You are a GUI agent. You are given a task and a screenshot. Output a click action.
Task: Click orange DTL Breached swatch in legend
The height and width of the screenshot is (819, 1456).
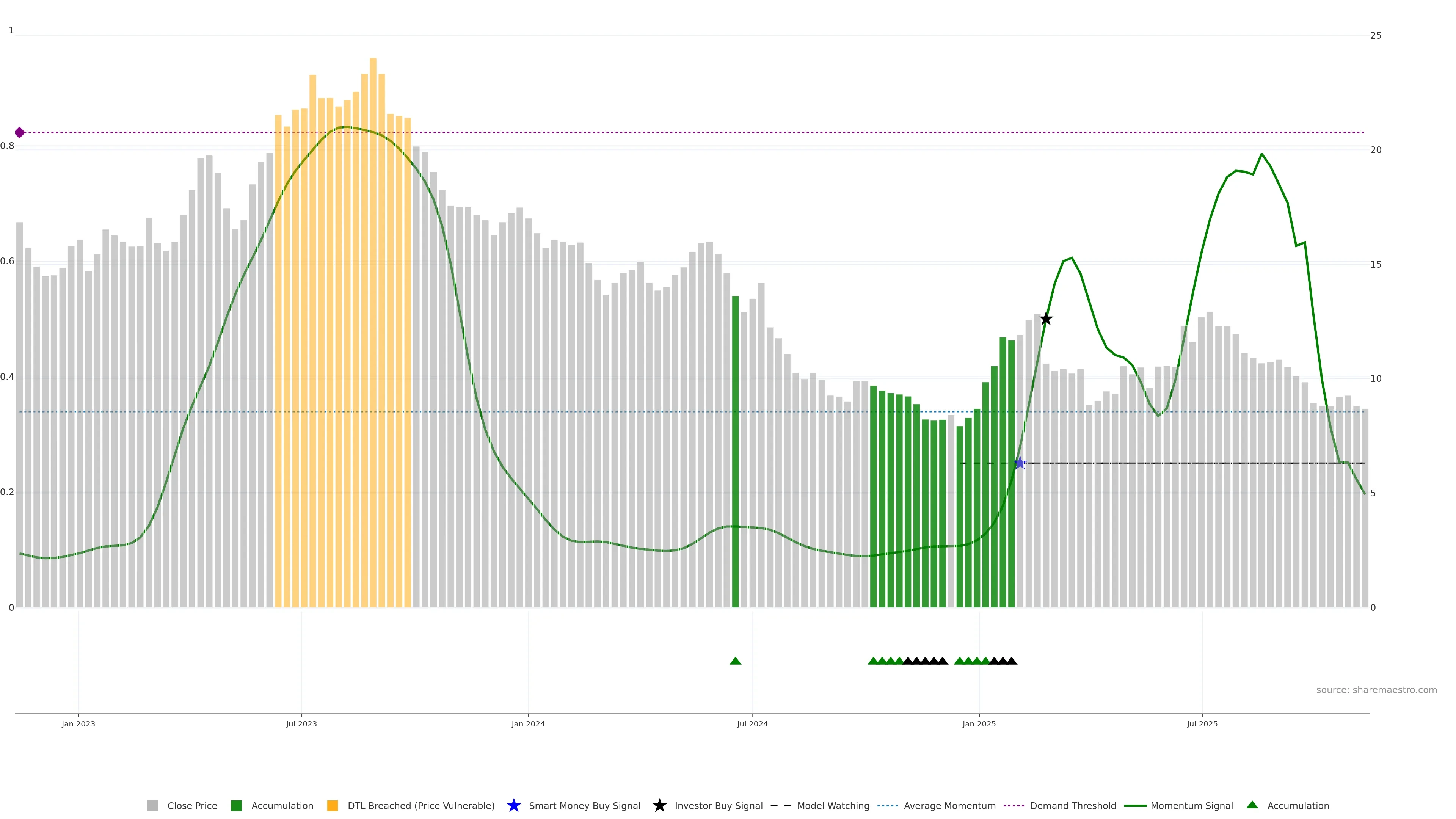[333, 805]
